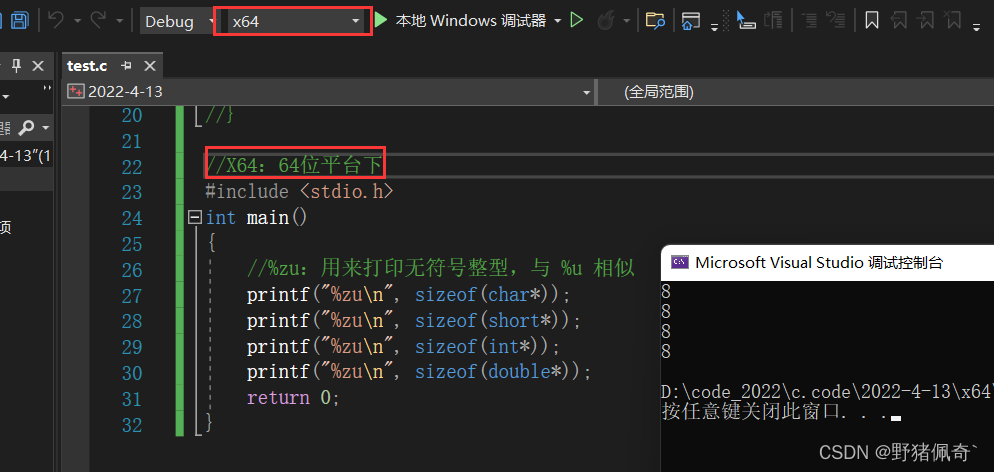Start without debugging using hollow green arrow

pos(577,20)
